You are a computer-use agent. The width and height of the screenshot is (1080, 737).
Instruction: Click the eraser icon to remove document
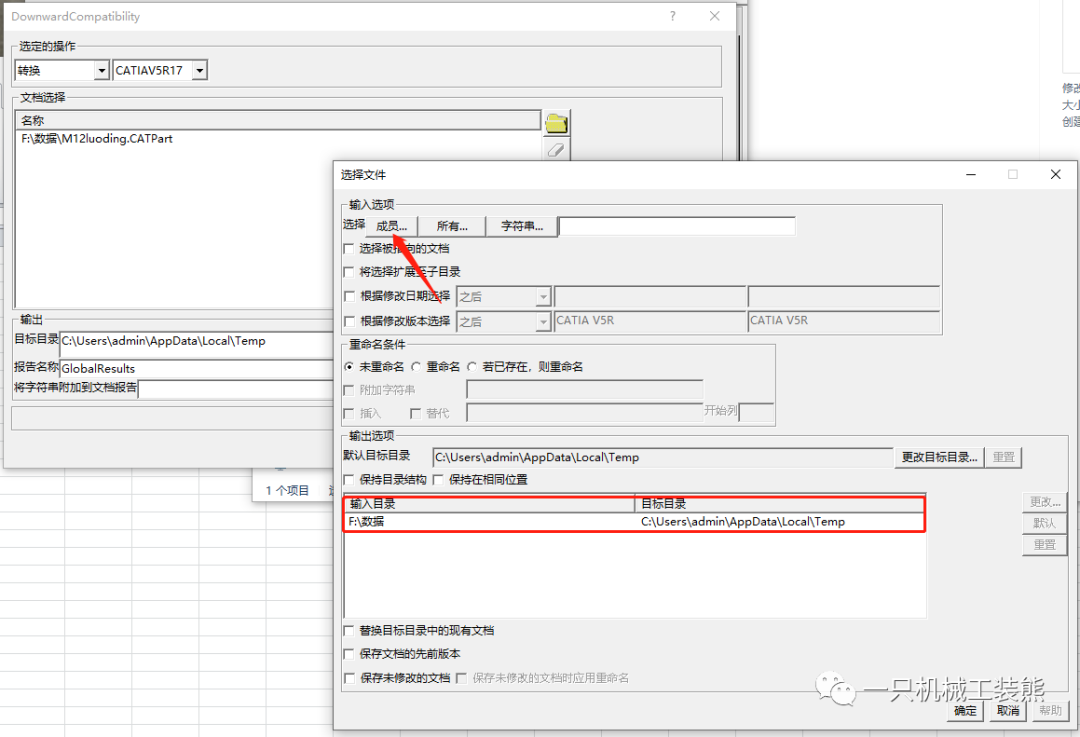coord(556,149)
